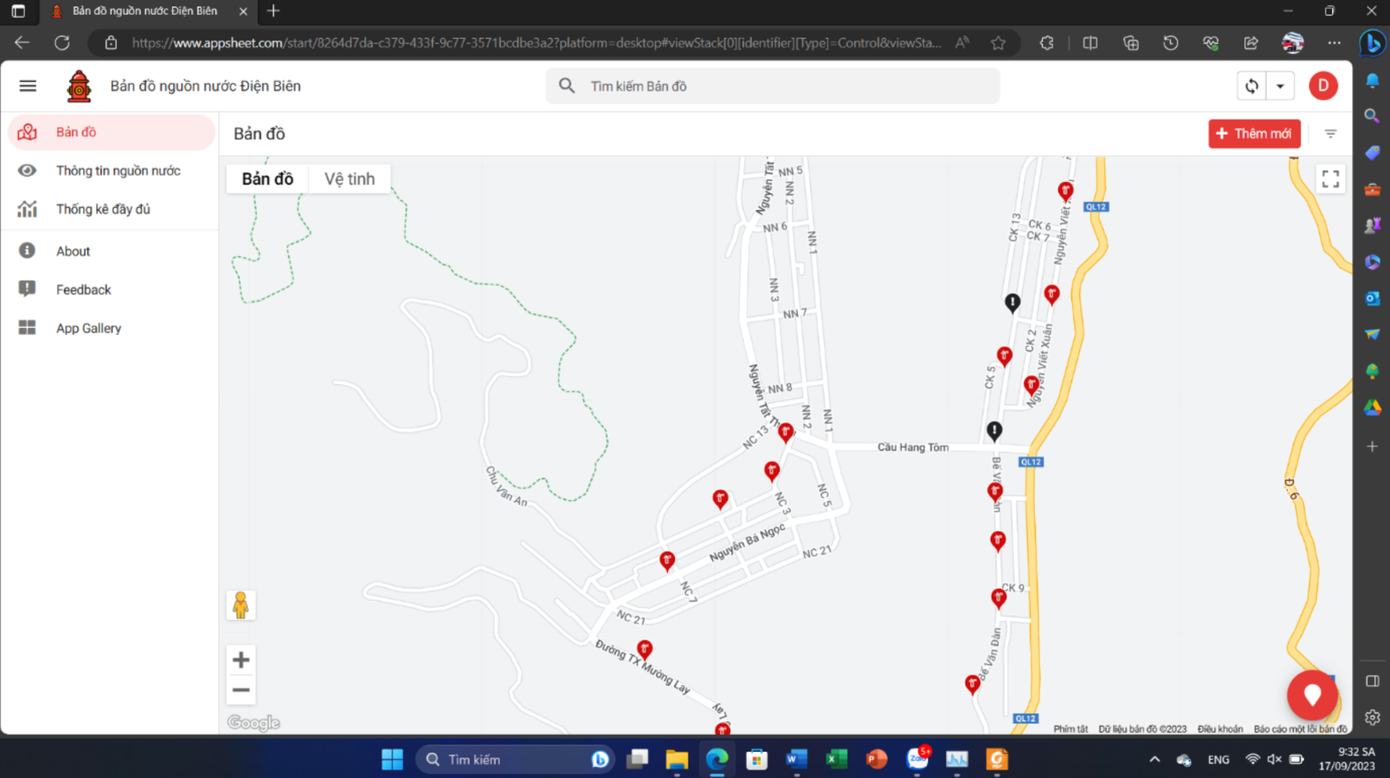Open the Điều khoản link on map
This screenshot has width=1390, height=778.
pos(1220,729)
